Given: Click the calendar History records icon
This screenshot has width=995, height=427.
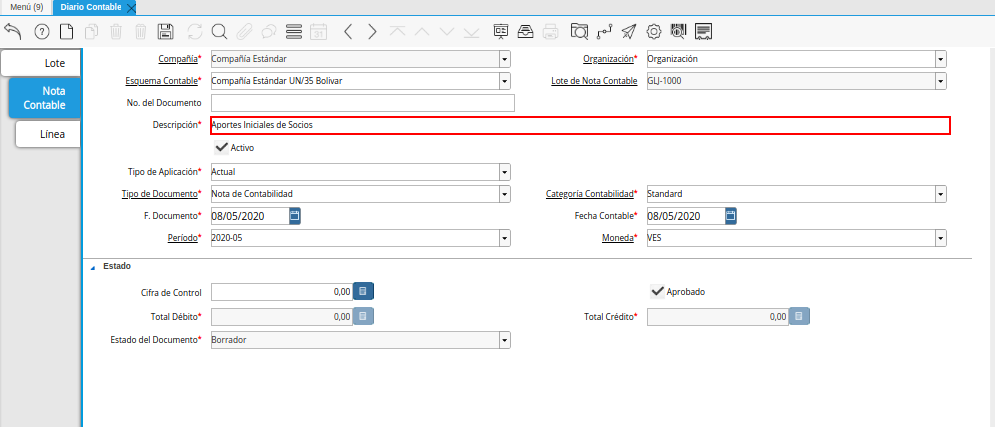Looking at the screenshot, I should [x=319, y=31].
